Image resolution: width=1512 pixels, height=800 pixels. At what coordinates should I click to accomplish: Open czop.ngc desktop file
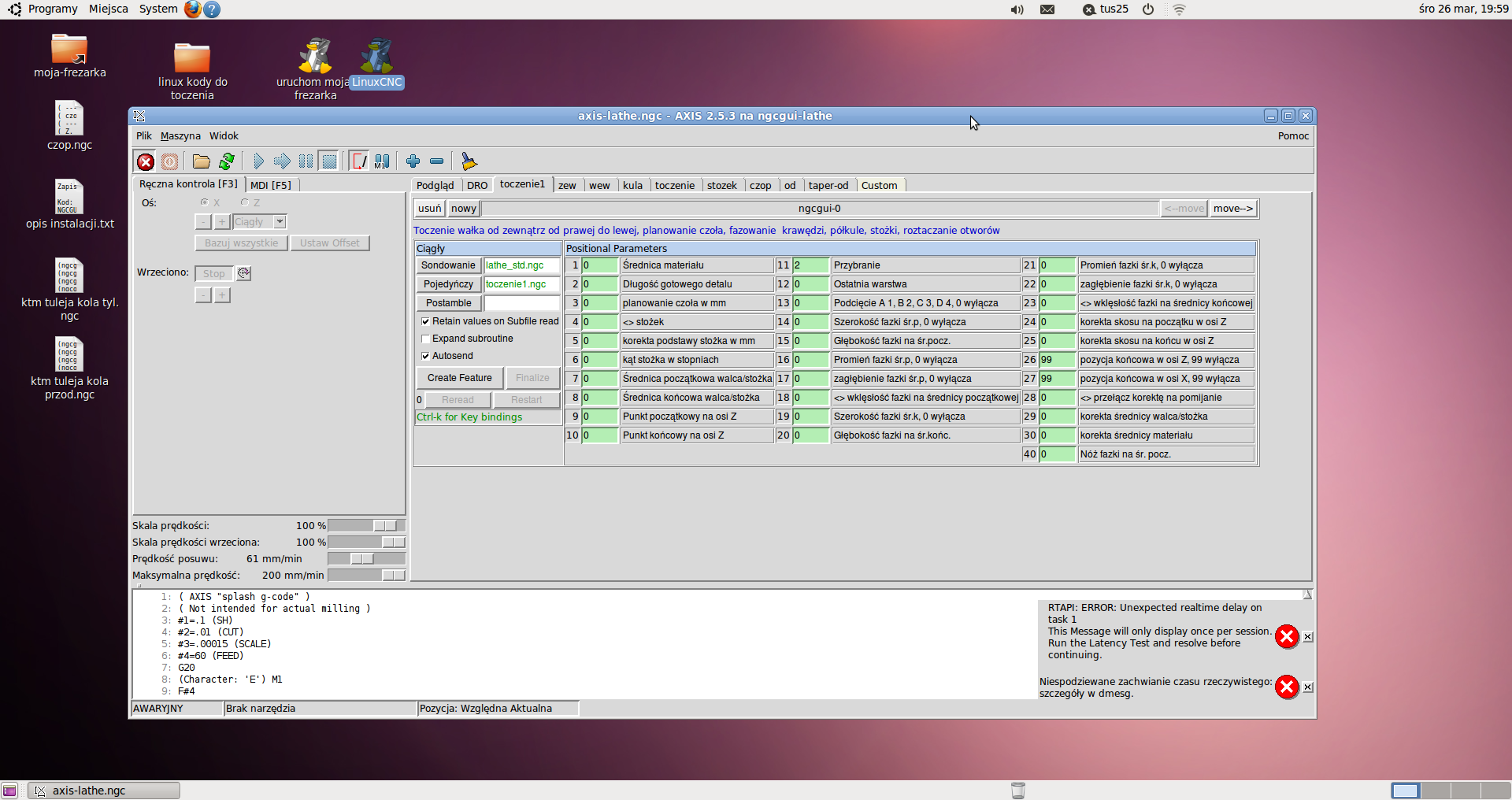(x=69, y=125)
